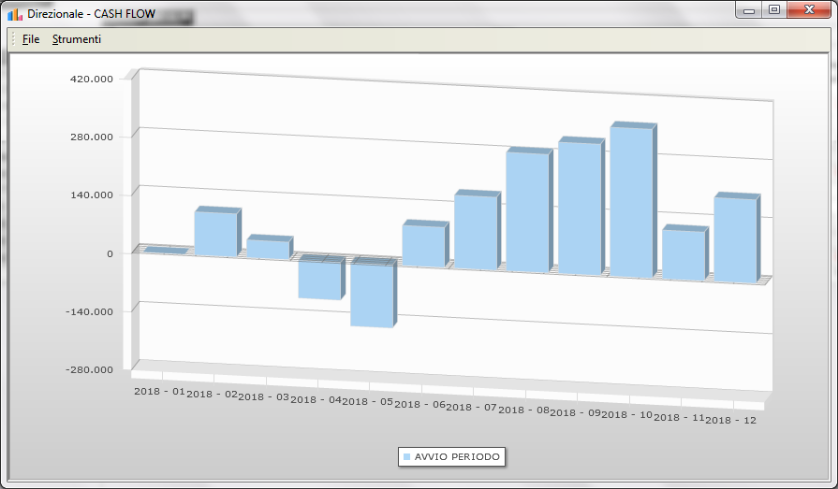Click the 2018 - 01 x-axis label
838x489 pixels.
[x=159, y=392]
